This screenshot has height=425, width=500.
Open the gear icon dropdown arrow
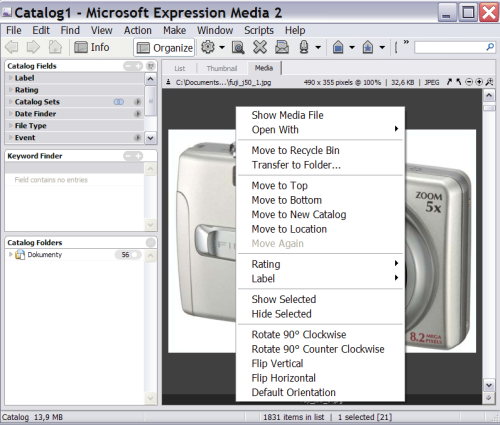tap(222, 48)
